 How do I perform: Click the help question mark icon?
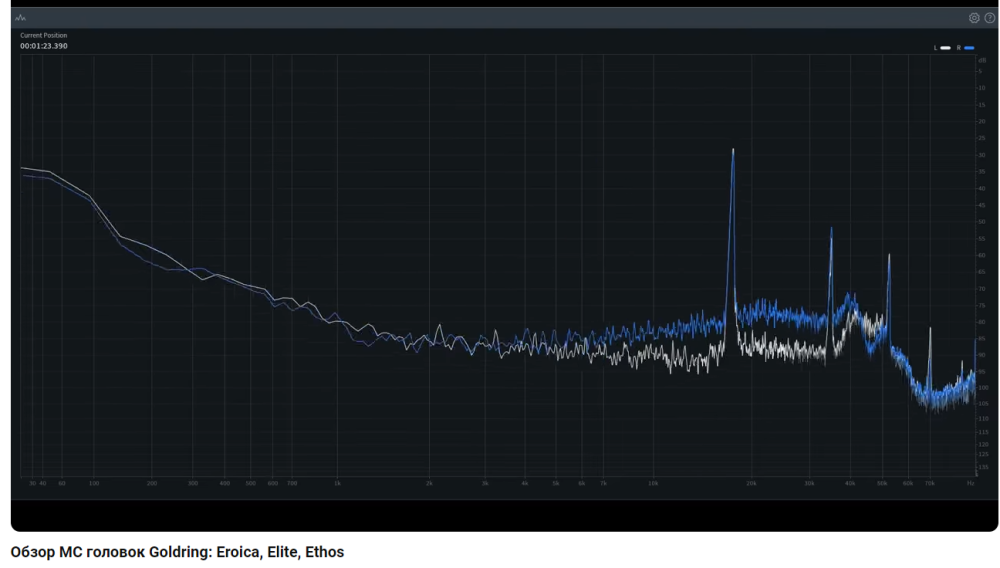(x=989, y=18)
